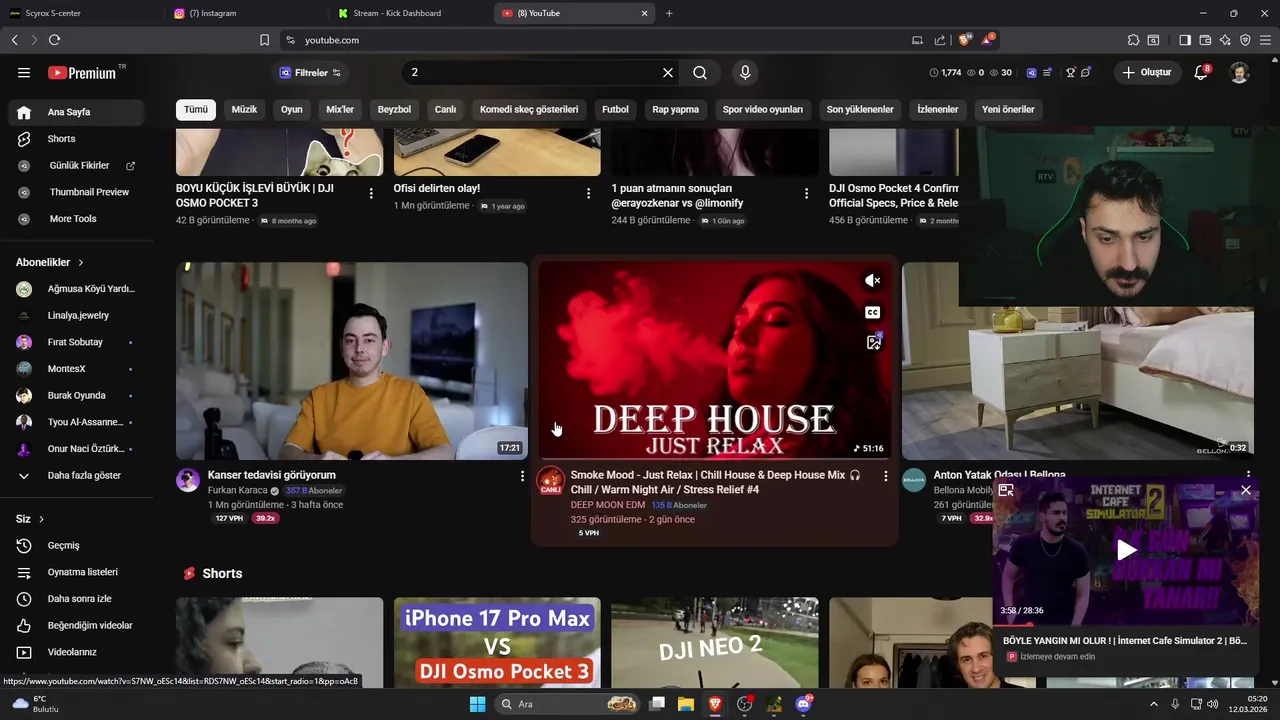
Task: Open options for Smoke Mood video
Action: [x=885, y=476]
